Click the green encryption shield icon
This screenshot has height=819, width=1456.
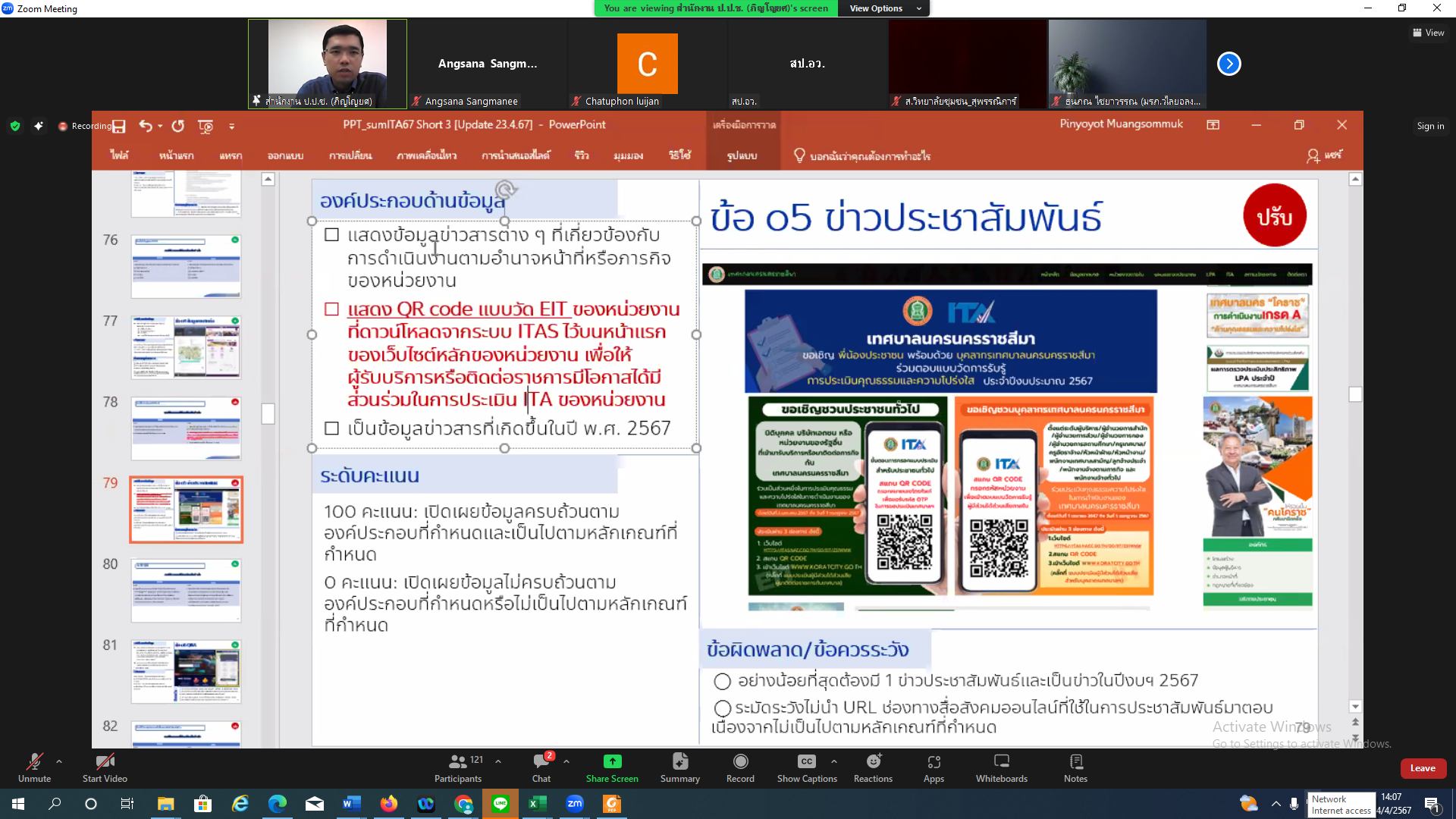(x=15, y=126)
